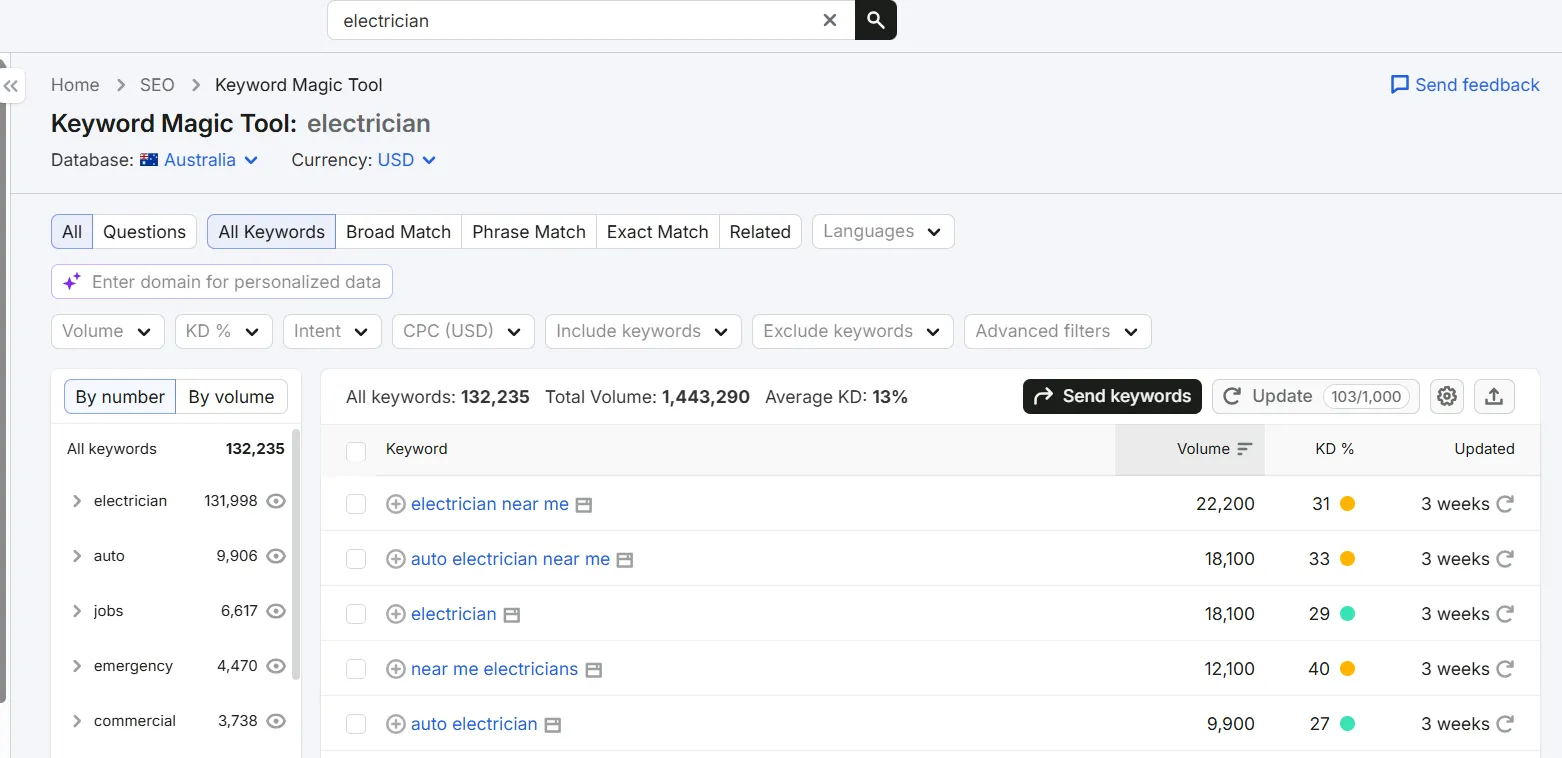The image size is (1562, 758).
Task: Select the Phrase Match tab
Action: coord(529,231)
